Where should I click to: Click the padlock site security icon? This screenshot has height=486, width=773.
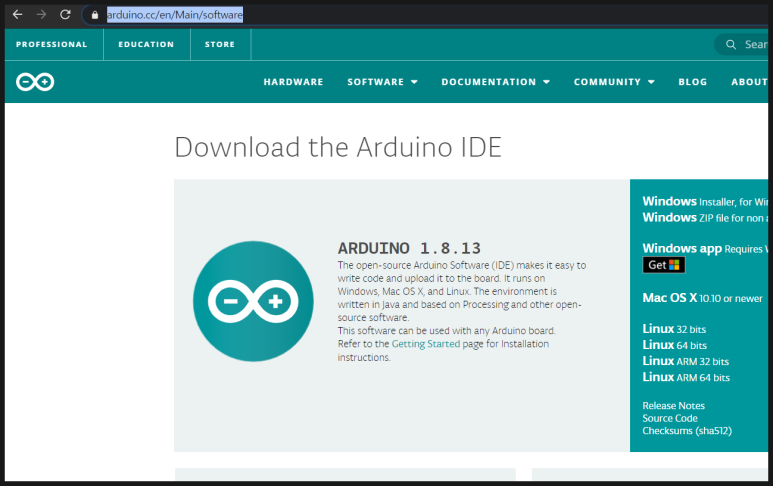pyautogui.click(x=95, y=15)
